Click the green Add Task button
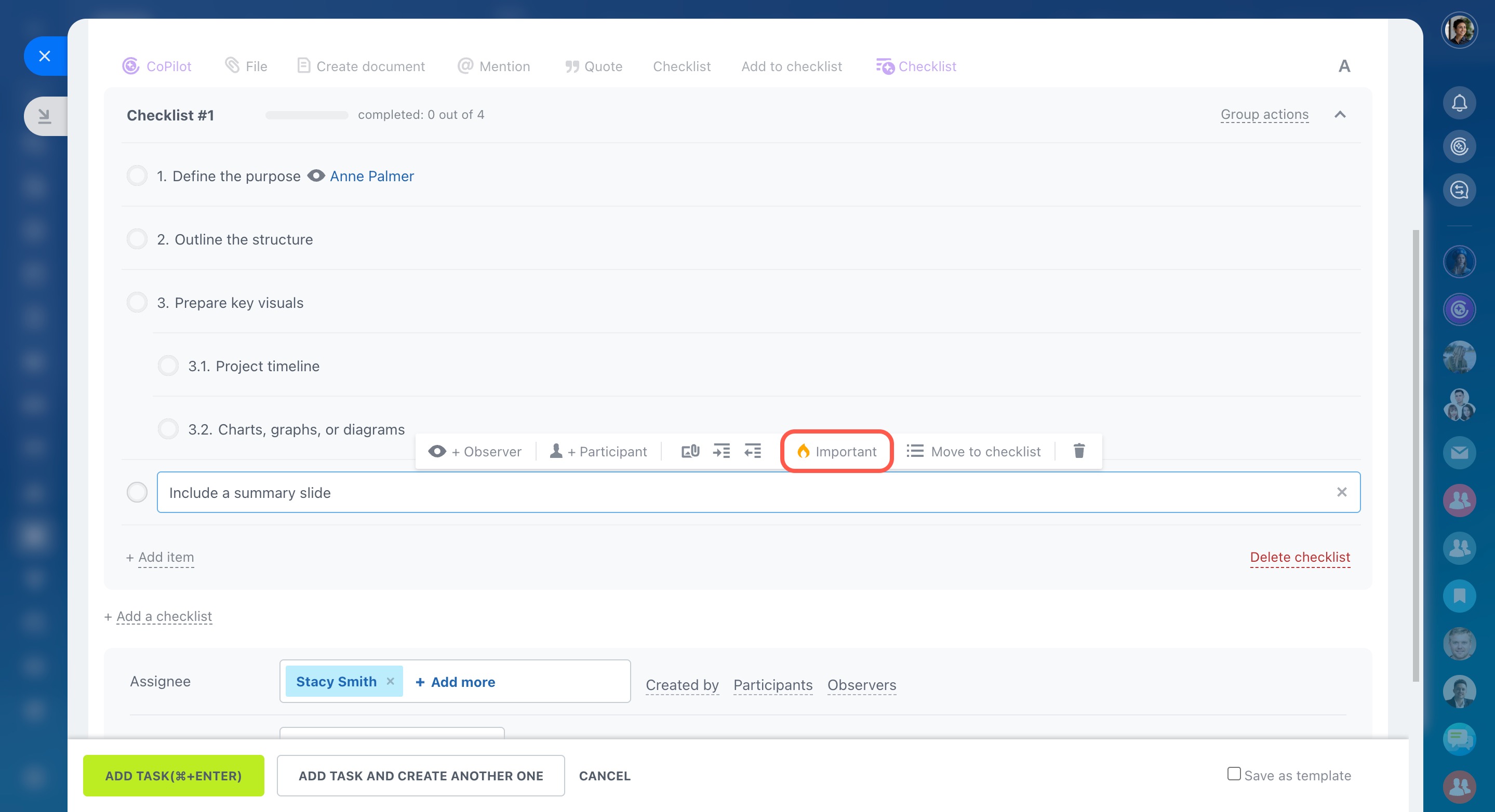The image size is (1495, 812). point(173,776)
